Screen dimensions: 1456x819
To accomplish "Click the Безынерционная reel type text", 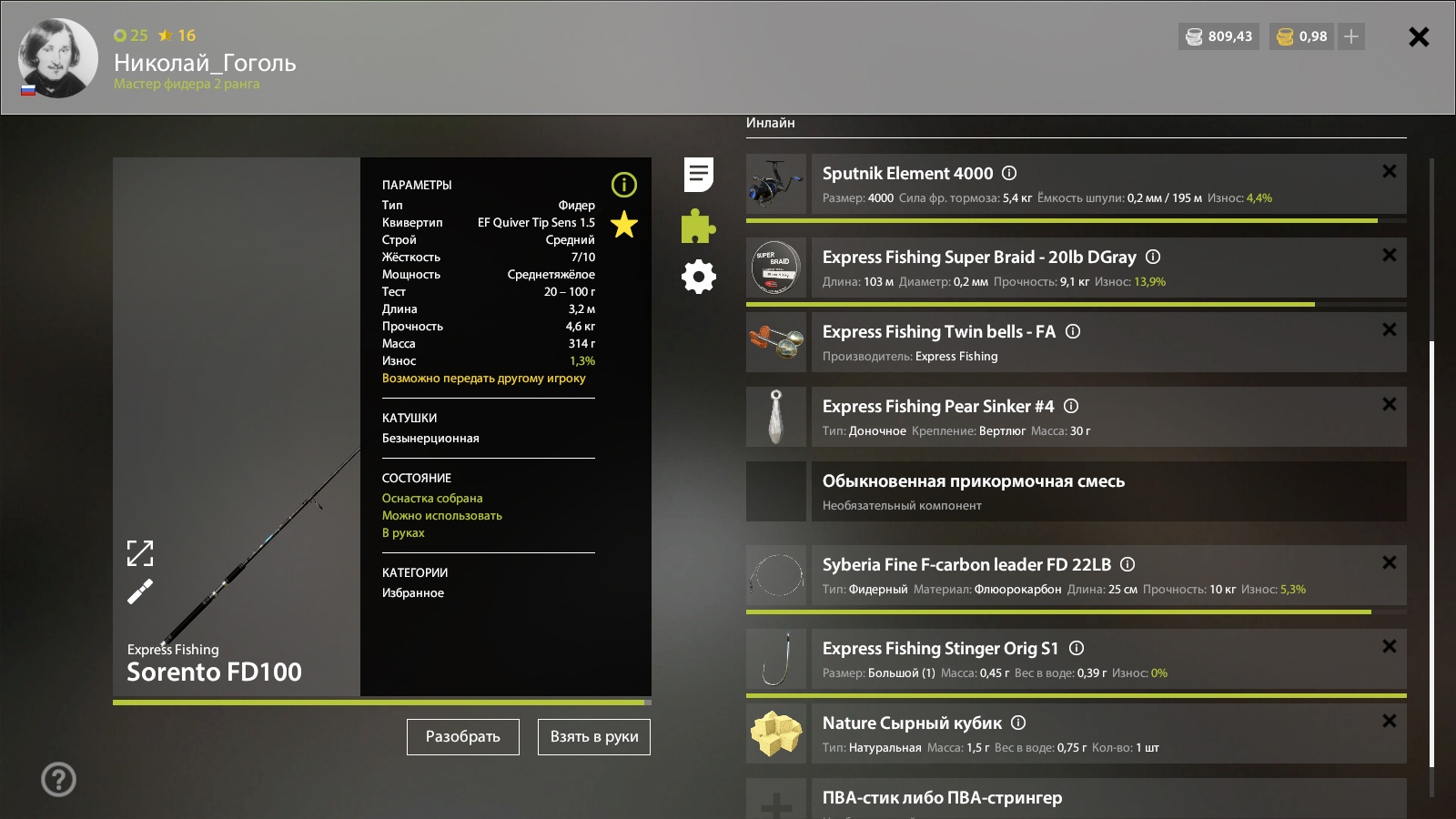I will coord(430,439).
